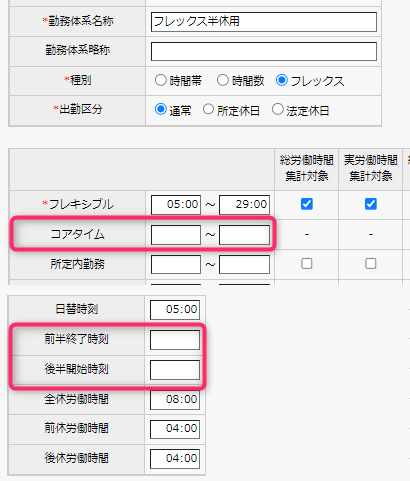The image size is (410, 481).
Task: Click the empty 前半終了時刻 field
Action: pos(175,340)
